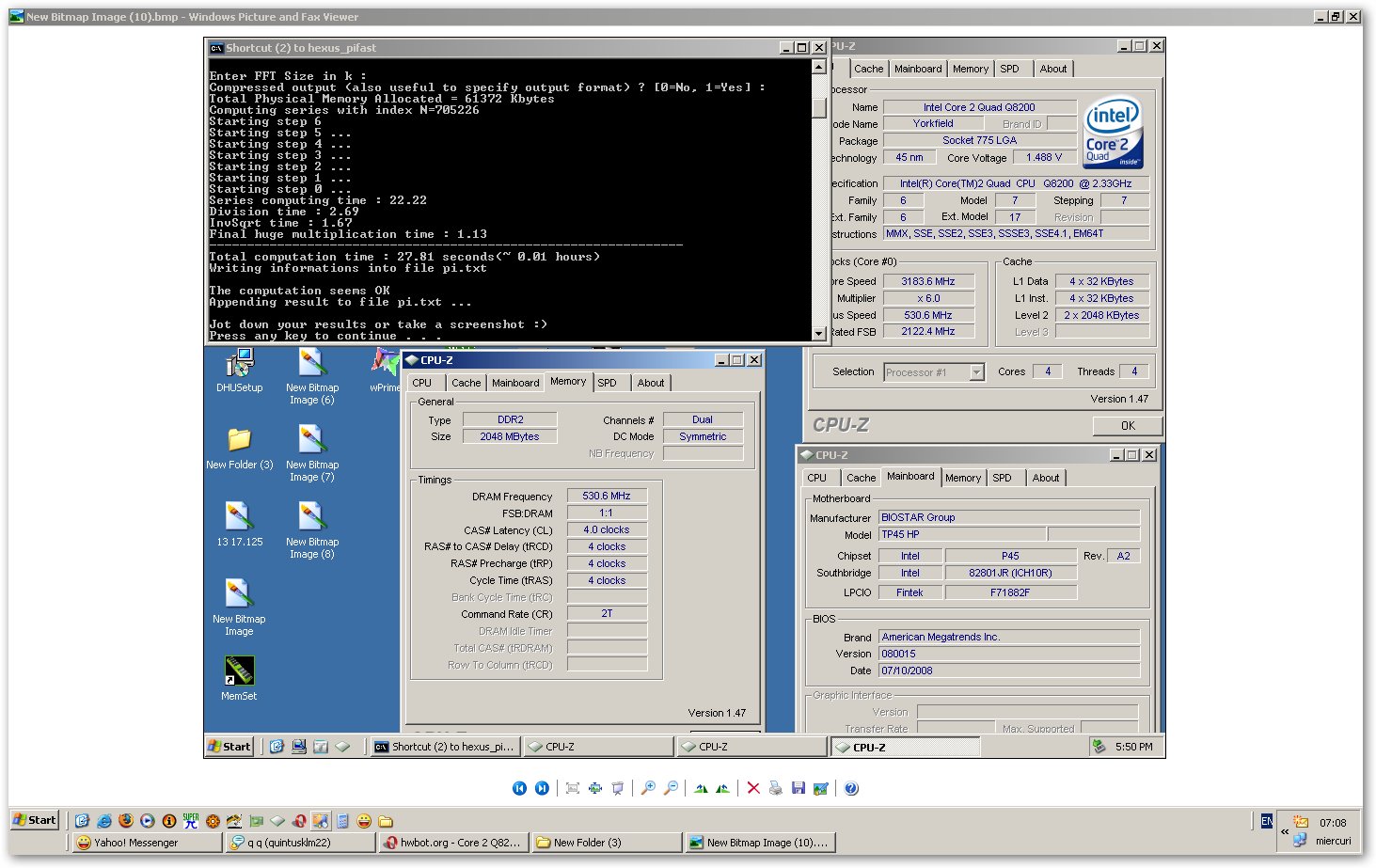
Task: Start the slide show
Action: tap(618, 788)
